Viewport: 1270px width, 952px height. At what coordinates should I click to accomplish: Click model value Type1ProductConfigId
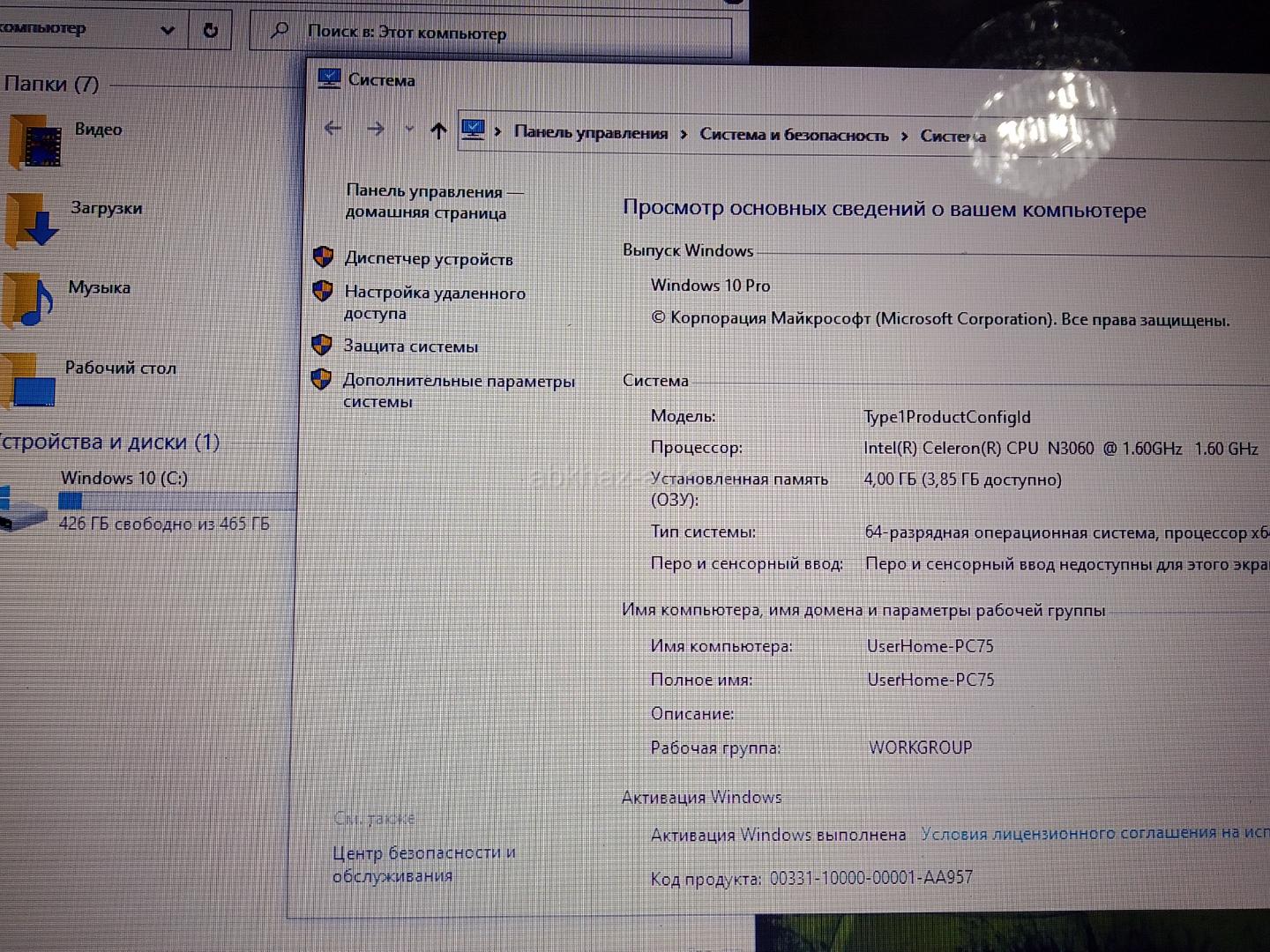[947, 417]
